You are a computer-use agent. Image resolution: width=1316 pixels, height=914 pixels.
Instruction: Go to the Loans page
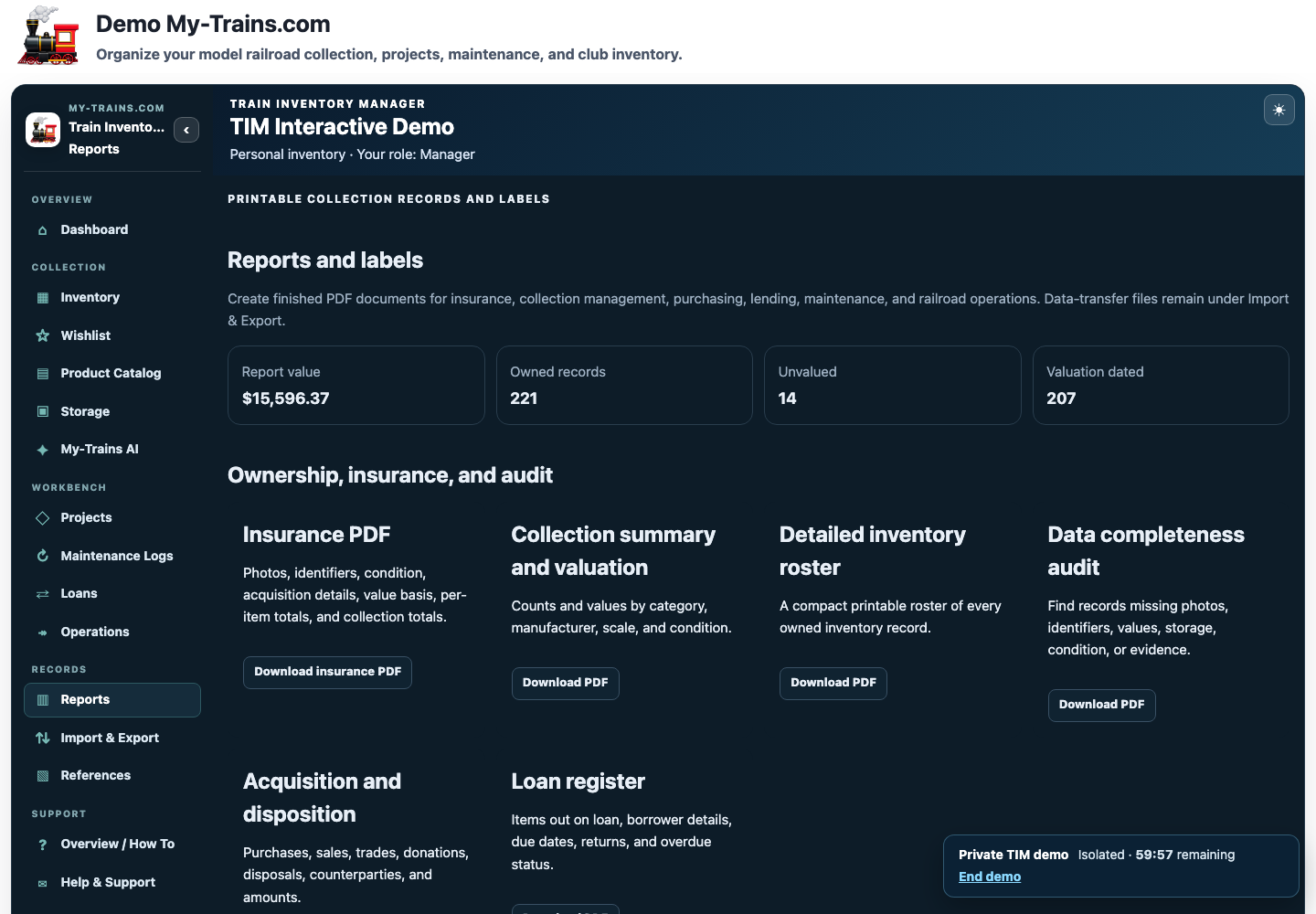coord(112,593)
